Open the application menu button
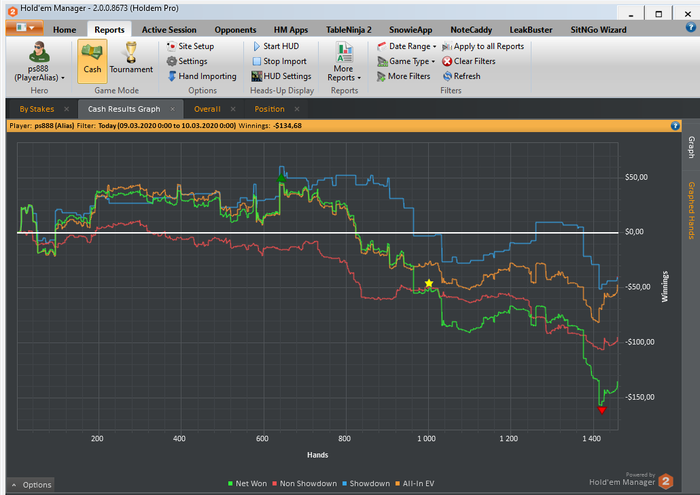 pyautogui.click(x=25, y=28)
